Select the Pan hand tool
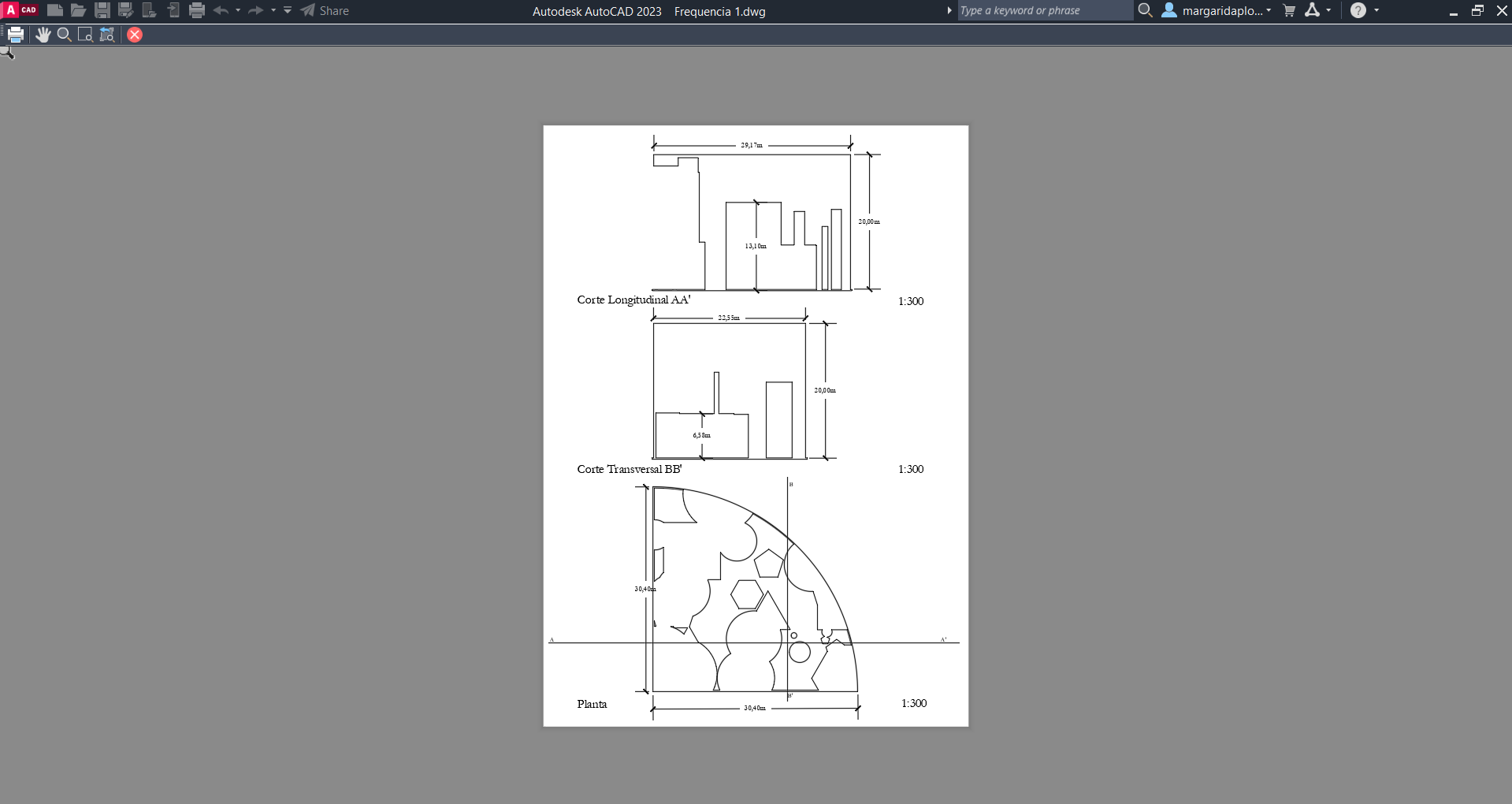1512x804 pixels. click(x=43, y=35)
